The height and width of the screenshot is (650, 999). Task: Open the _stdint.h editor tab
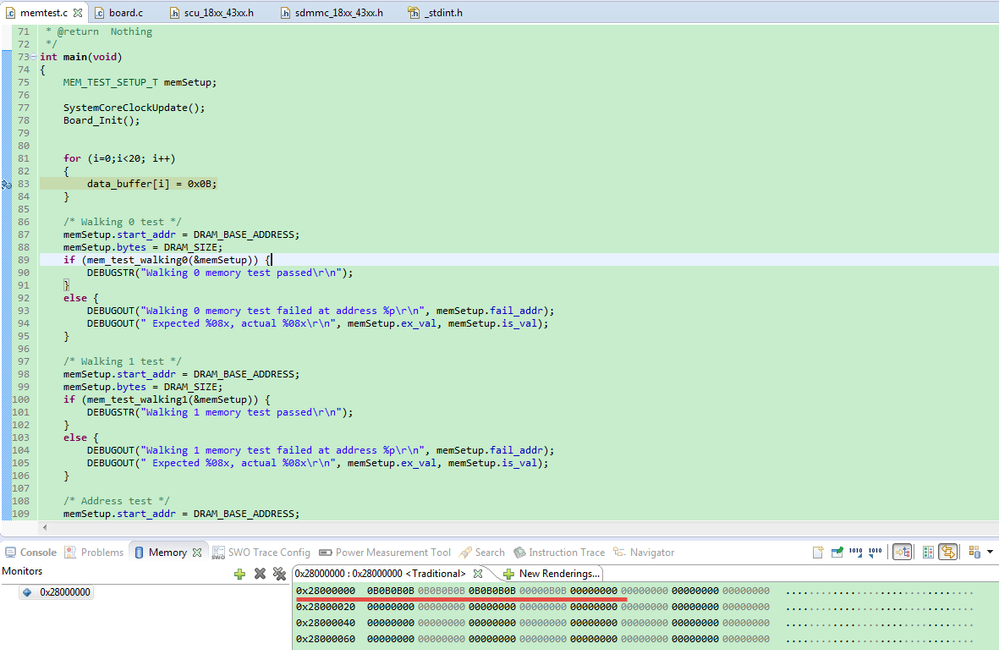click(x=436, y=13)
